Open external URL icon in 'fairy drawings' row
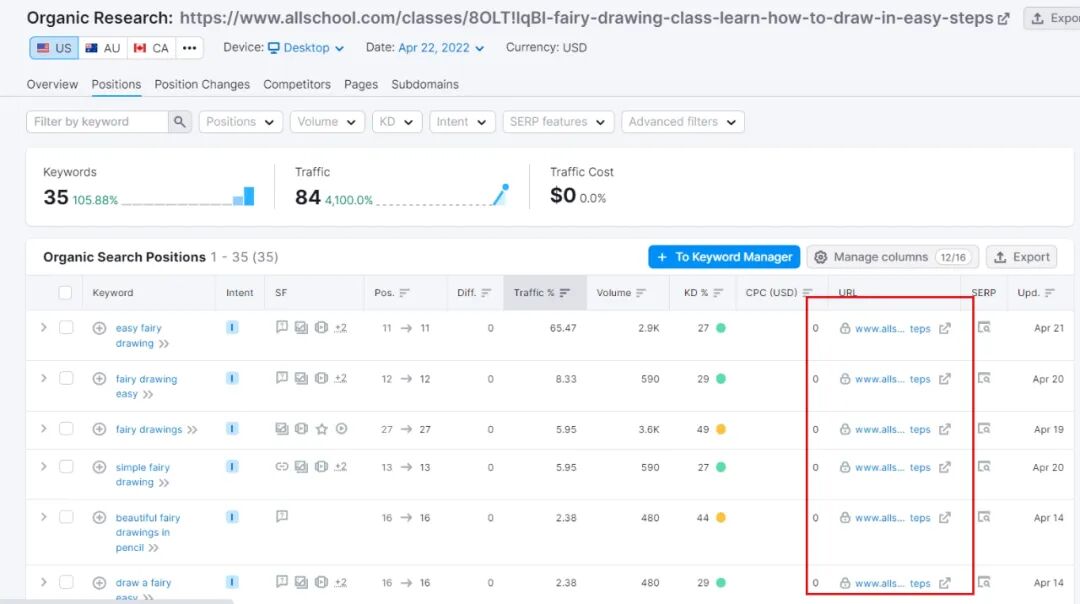Viewport: 1080px width, 604px height. coord(945,429)
